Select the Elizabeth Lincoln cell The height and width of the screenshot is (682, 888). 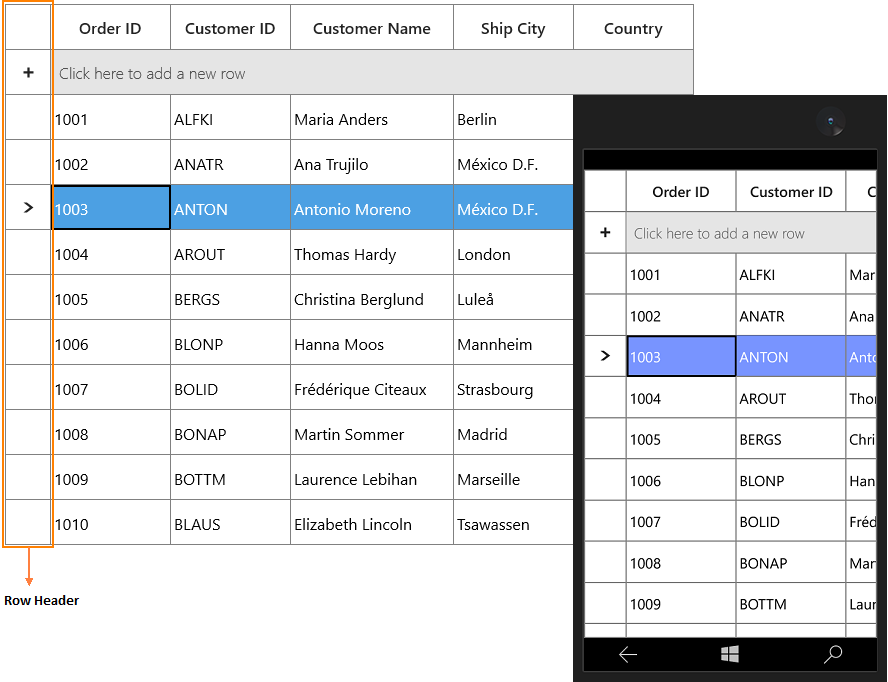point(372,522)
